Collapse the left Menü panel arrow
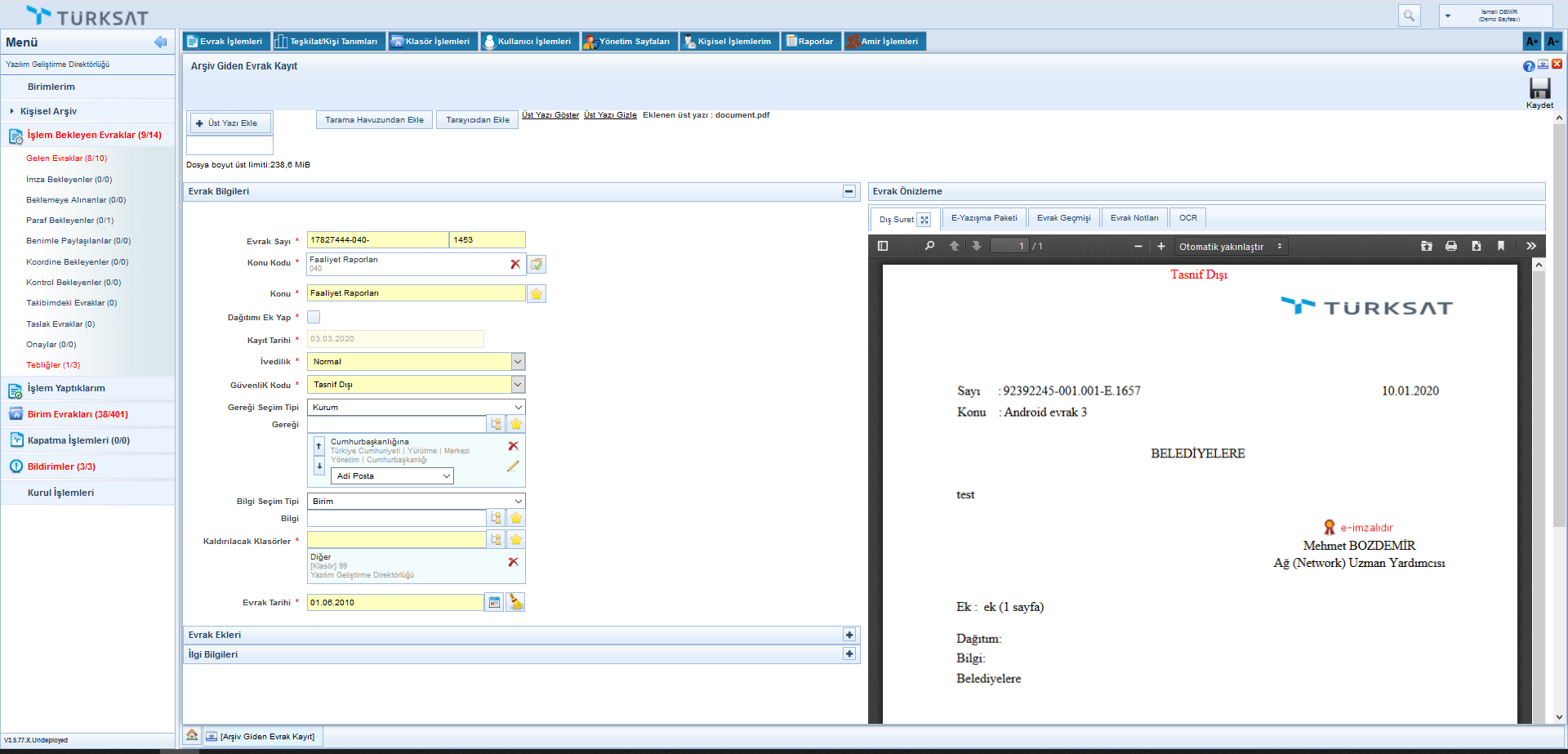 [x=160, y=42]
